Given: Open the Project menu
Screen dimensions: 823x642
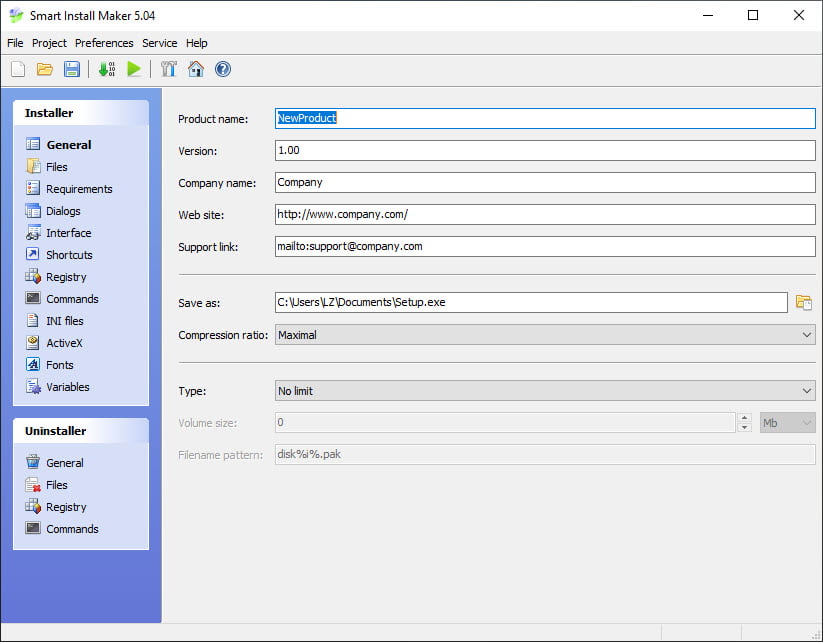Looking at the screenshot, I should coord(49,43).
